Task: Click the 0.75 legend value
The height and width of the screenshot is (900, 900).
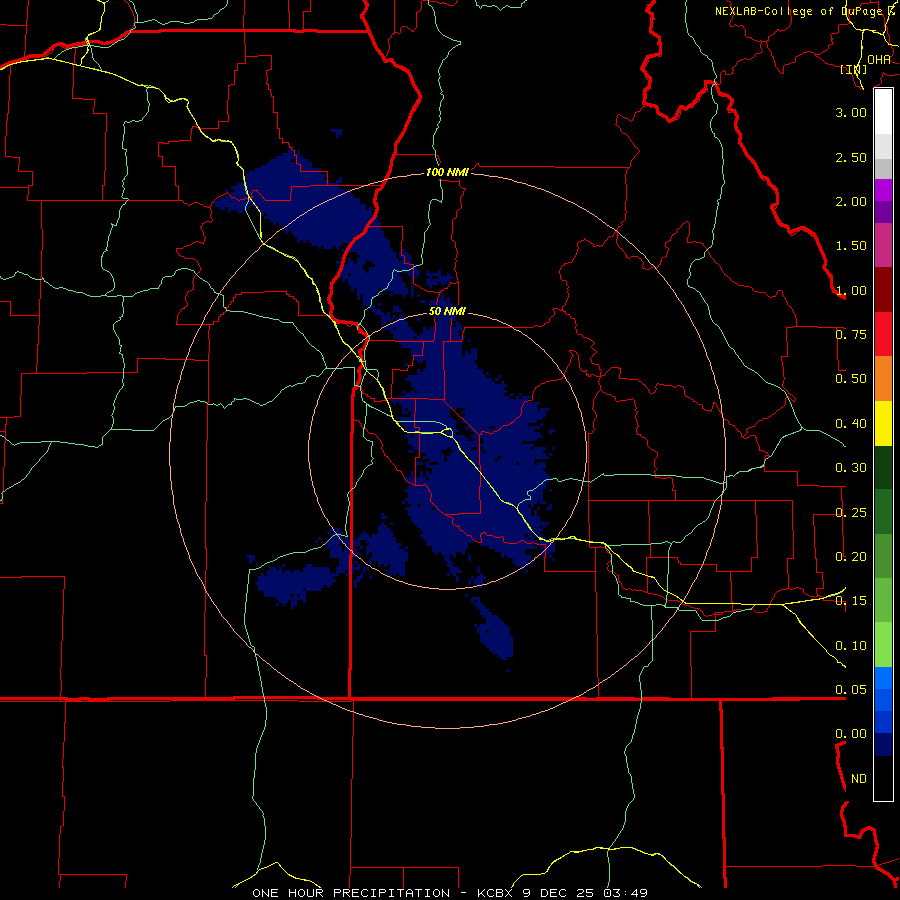Action: pos(851,335)
